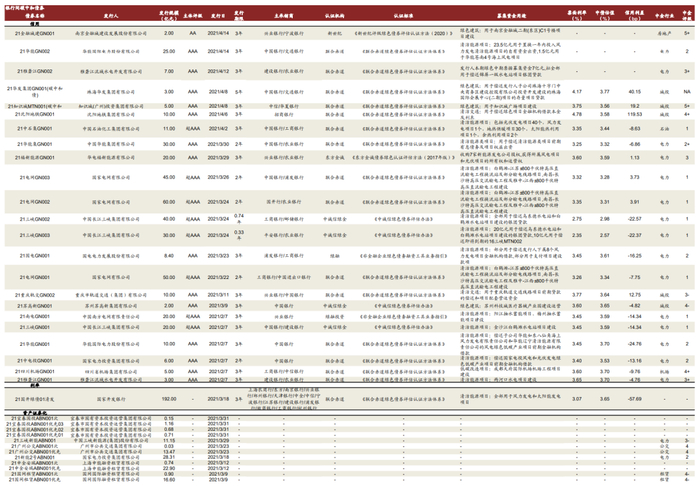Select the spread value -13.16
Viewport: 700px width, 486px height.
tap(634, 361)
